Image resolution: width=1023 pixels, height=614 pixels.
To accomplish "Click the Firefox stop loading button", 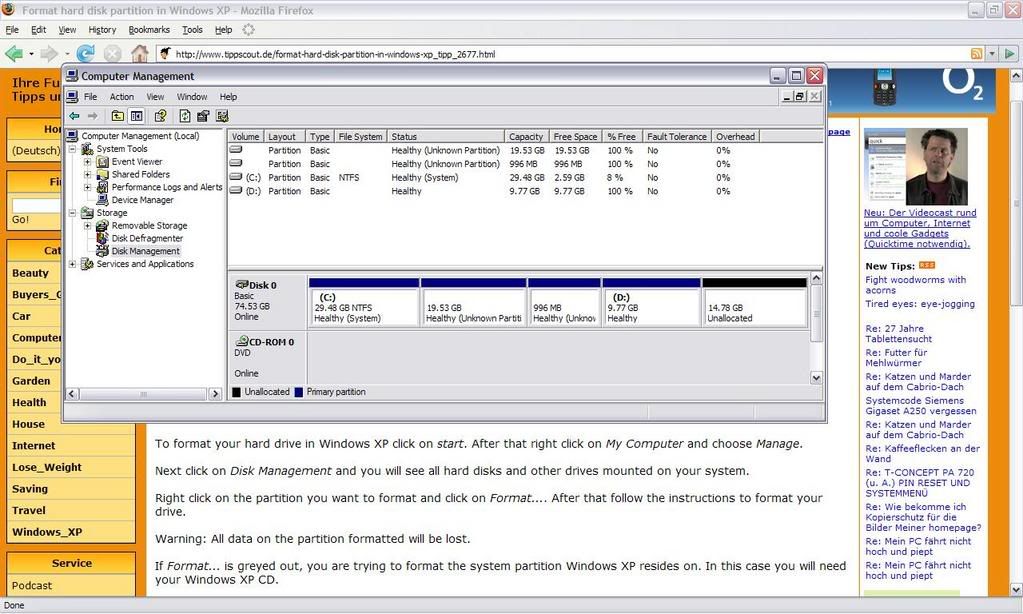I will [x=112, y=54].
